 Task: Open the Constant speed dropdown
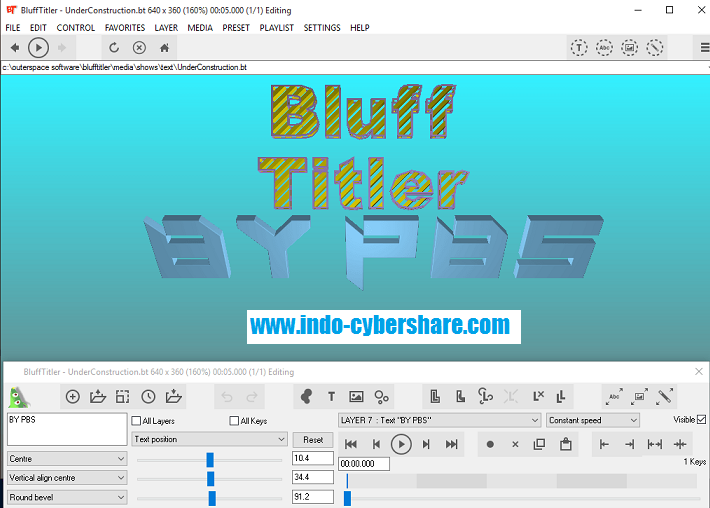[593, 420]
